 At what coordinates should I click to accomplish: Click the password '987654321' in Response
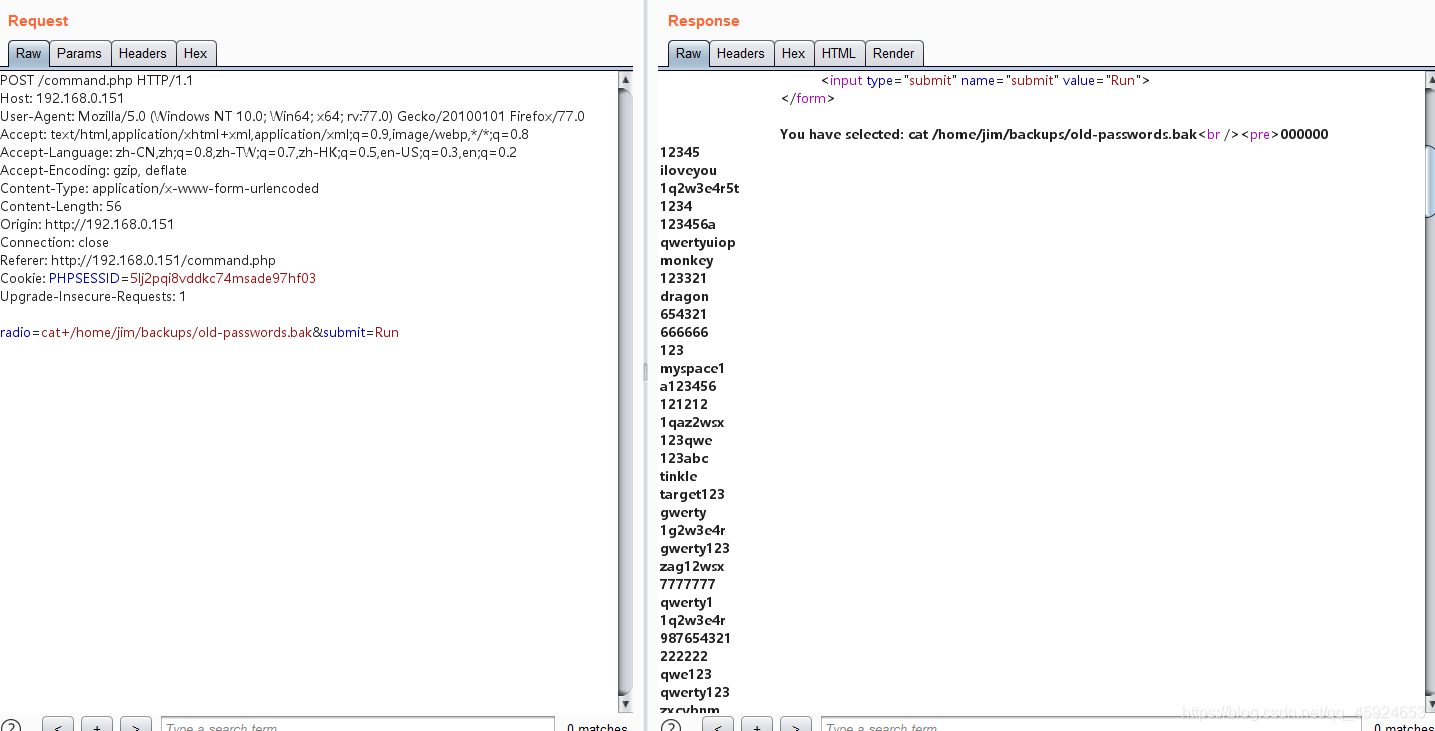695,638
